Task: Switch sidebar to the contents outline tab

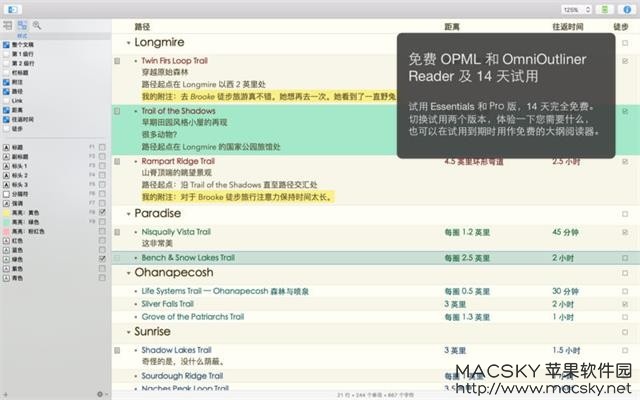Action: coord(8,26)
